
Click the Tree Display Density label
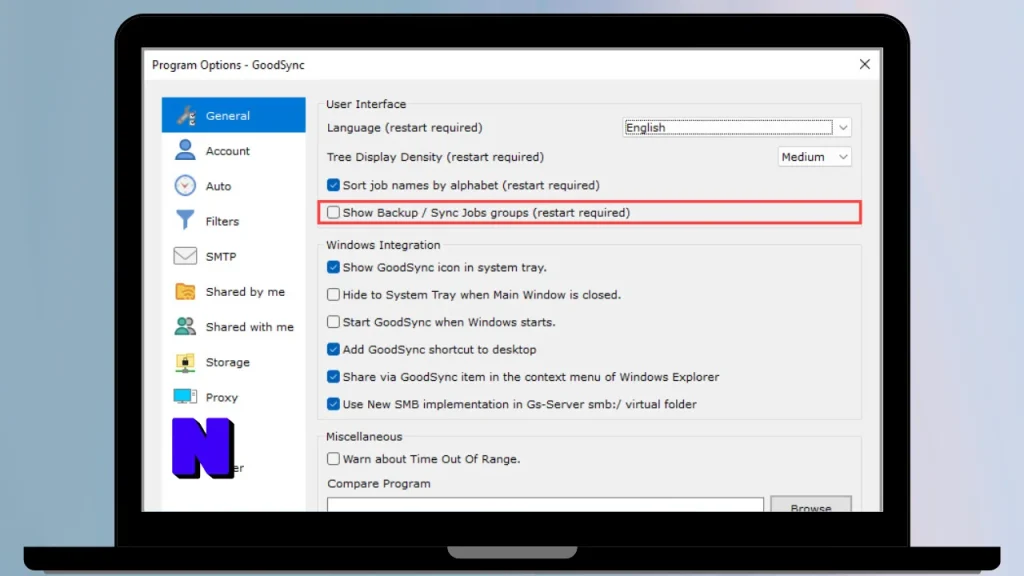(436, 157)
